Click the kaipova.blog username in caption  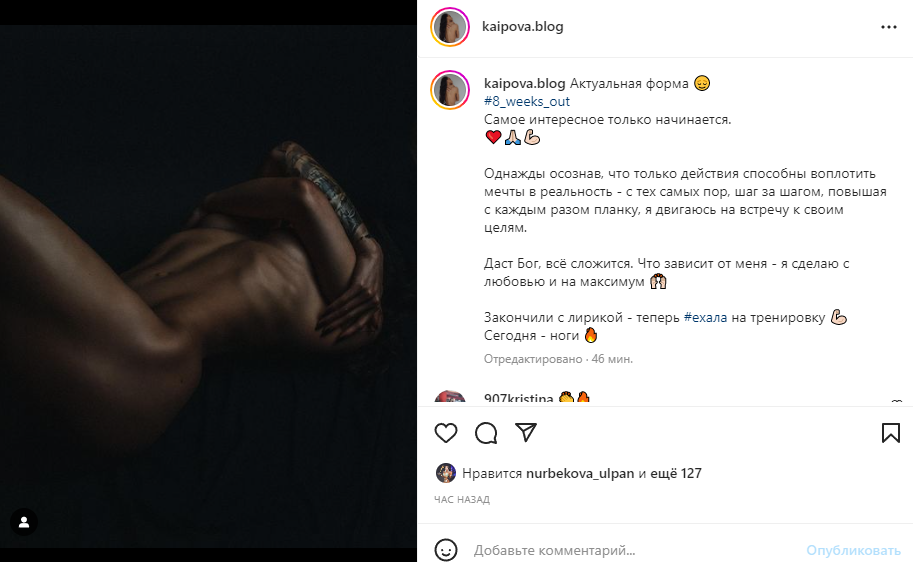[x=524, y=83]
